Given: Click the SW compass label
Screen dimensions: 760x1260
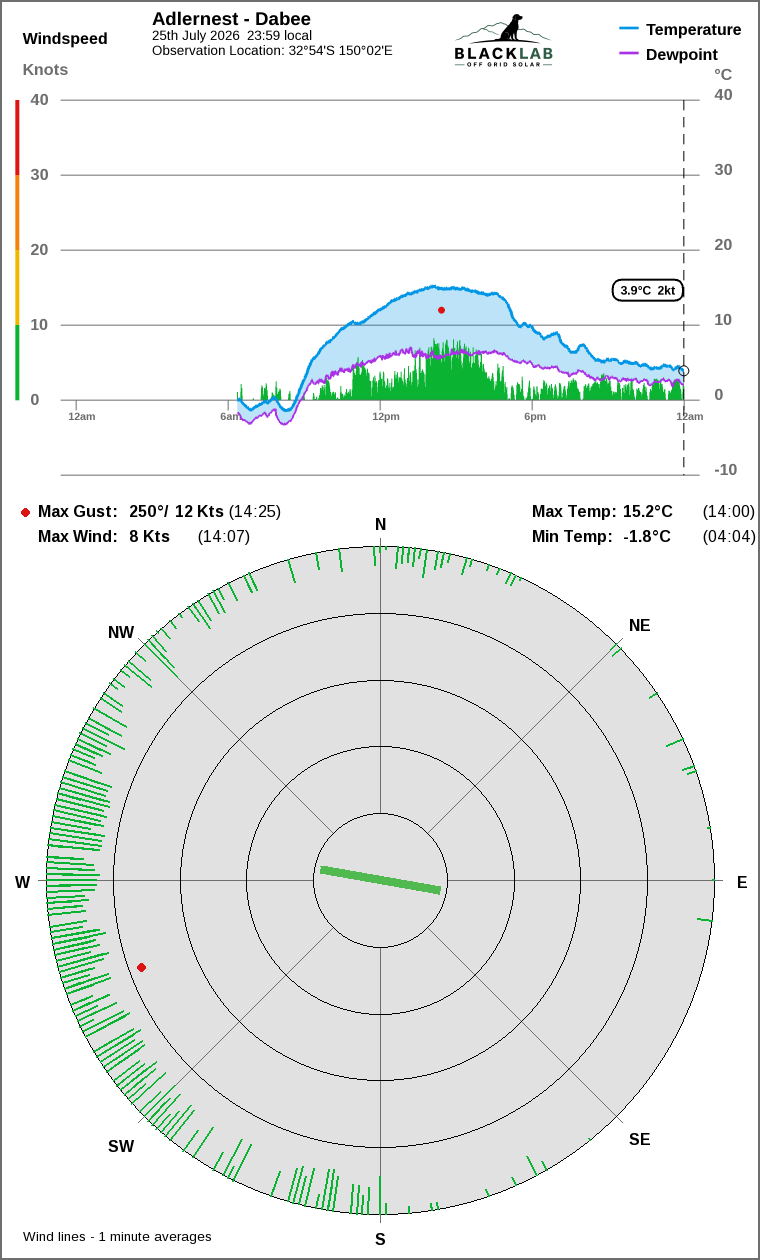Looking at the screenshot, I should tap(121, 1147).
